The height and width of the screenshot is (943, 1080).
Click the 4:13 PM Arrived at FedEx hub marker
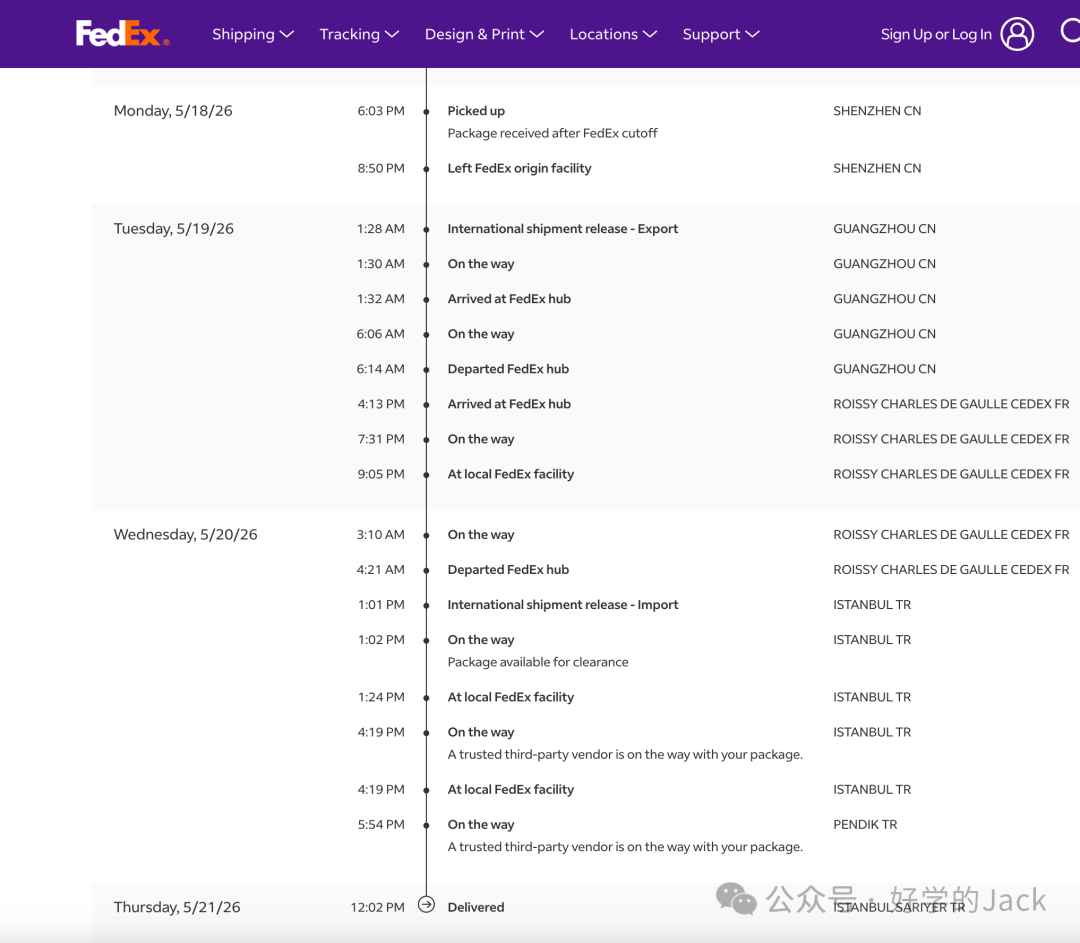pos(426,404)
